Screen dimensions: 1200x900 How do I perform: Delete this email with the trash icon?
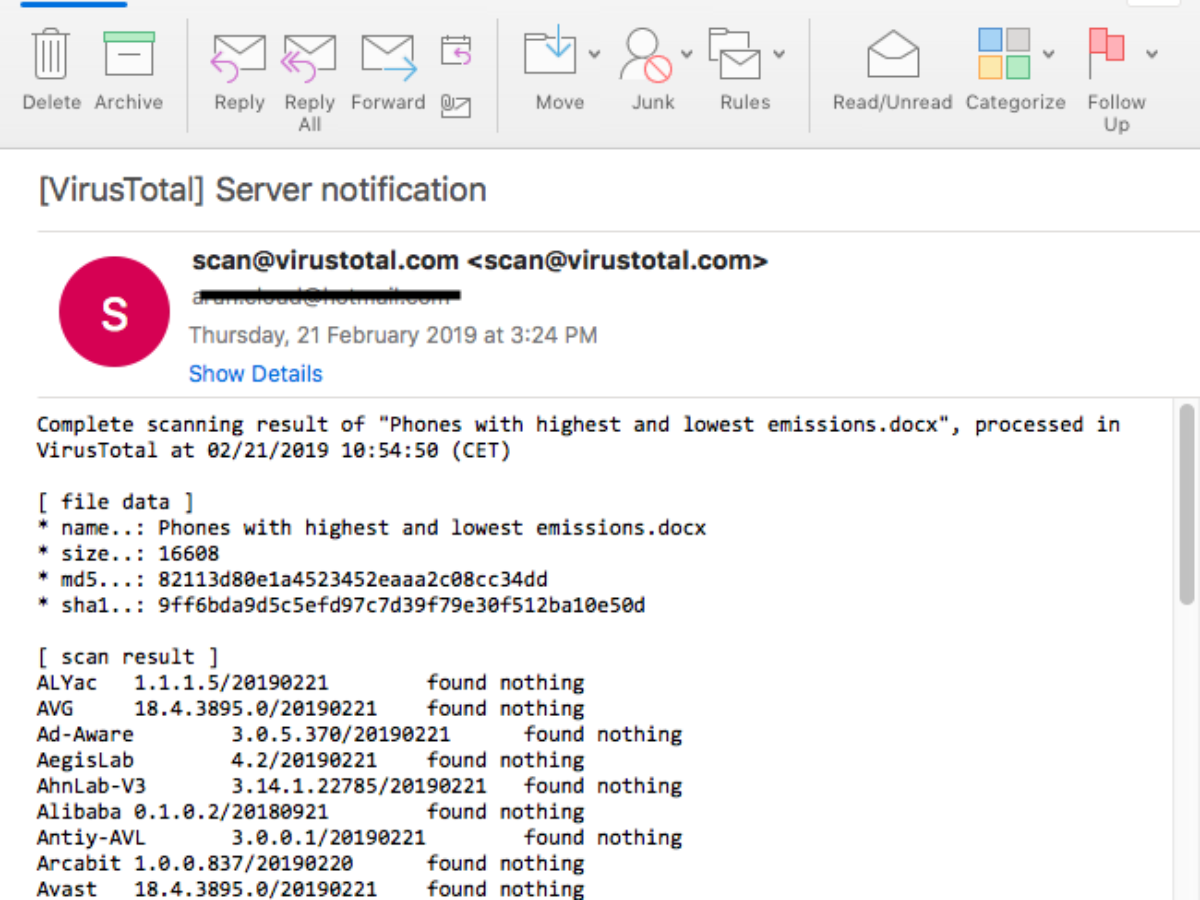(x=51, y=70)
